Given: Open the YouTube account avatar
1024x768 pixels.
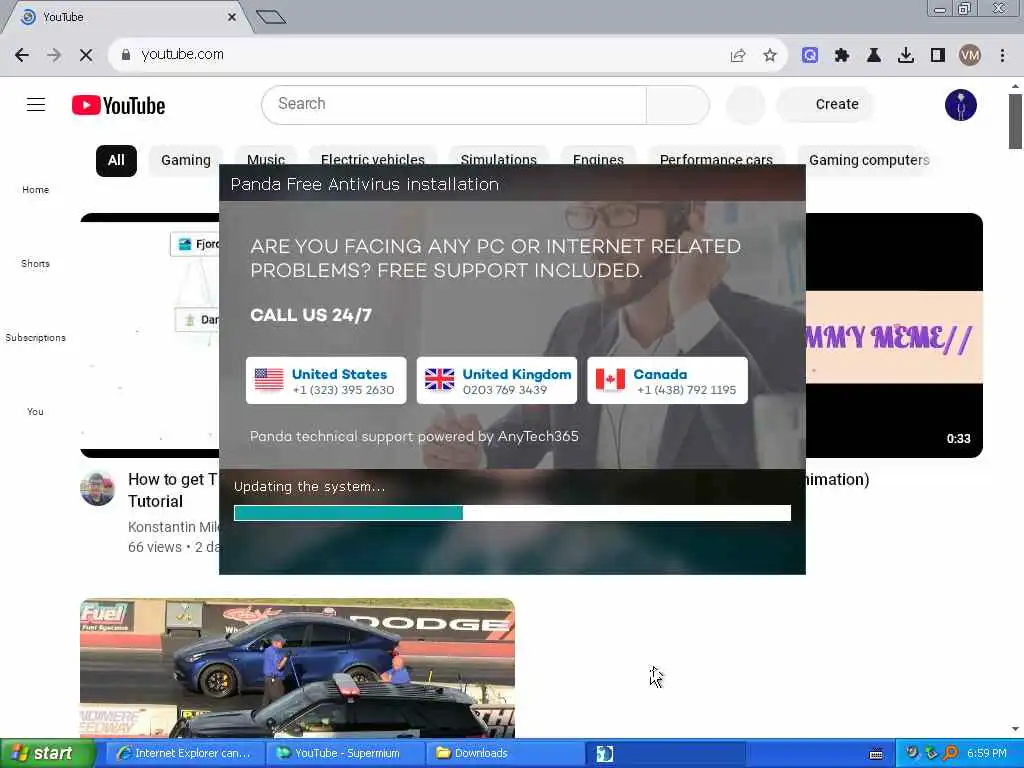Looking at the screenshot, I should point(961,105).
